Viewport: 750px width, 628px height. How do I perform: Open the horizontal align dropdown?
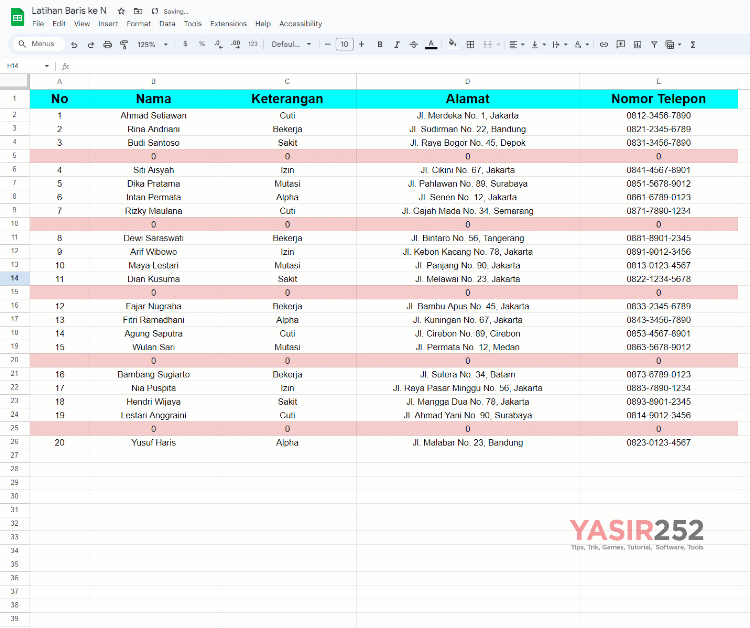517,44
